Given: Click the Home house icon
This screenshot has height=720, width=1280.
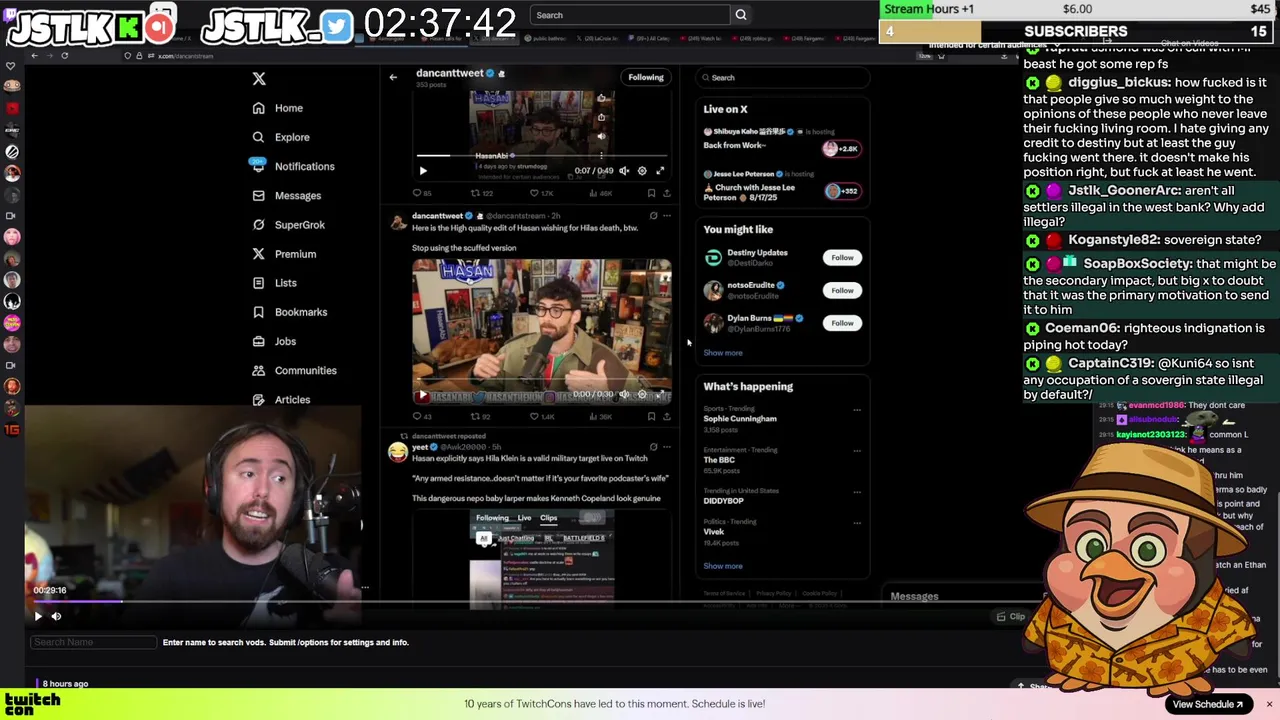Looking at the screenshot, I should pos(259,108).
